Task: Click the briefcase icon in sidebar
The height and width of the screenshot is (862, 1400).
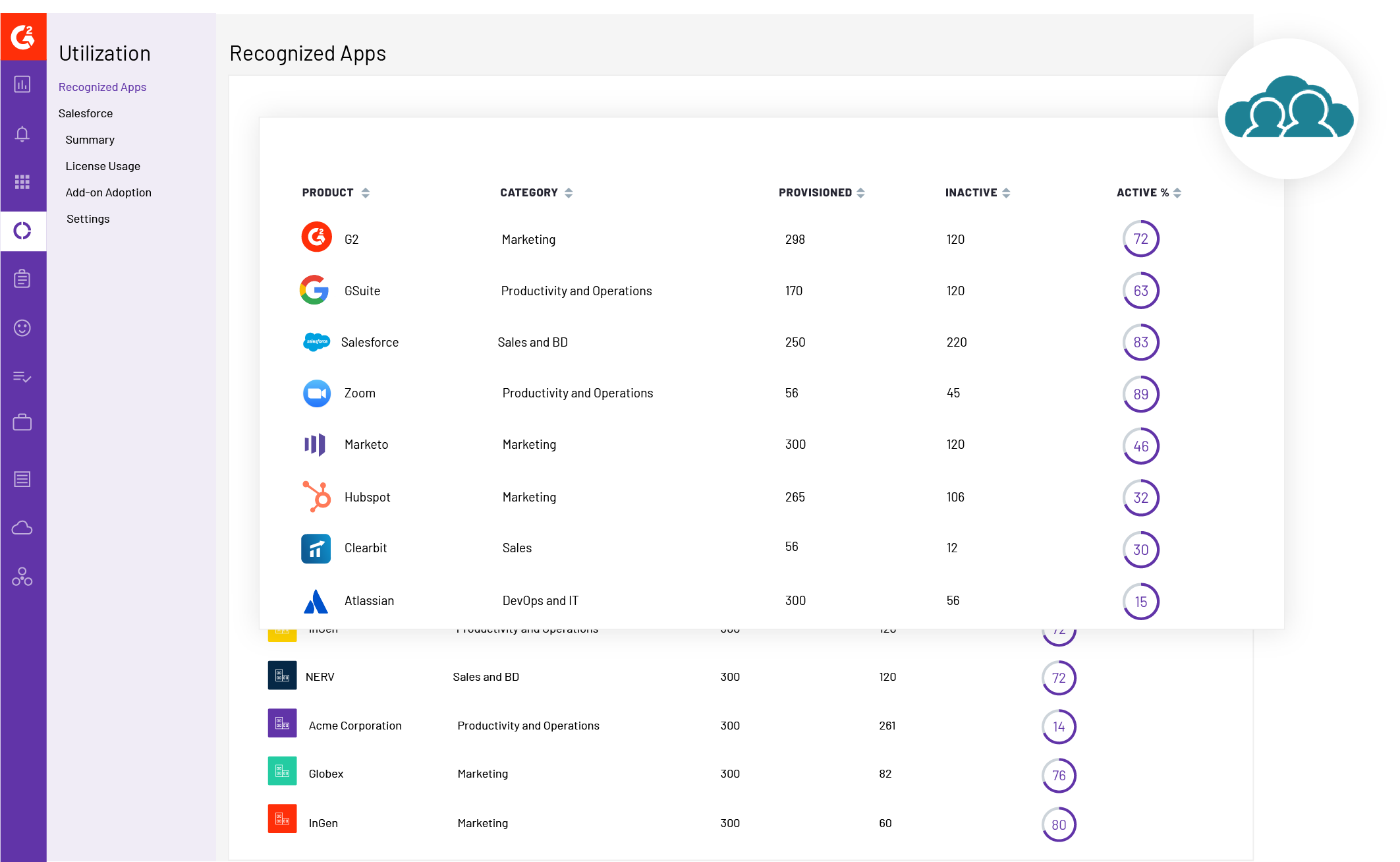Action: click(23, 422)
